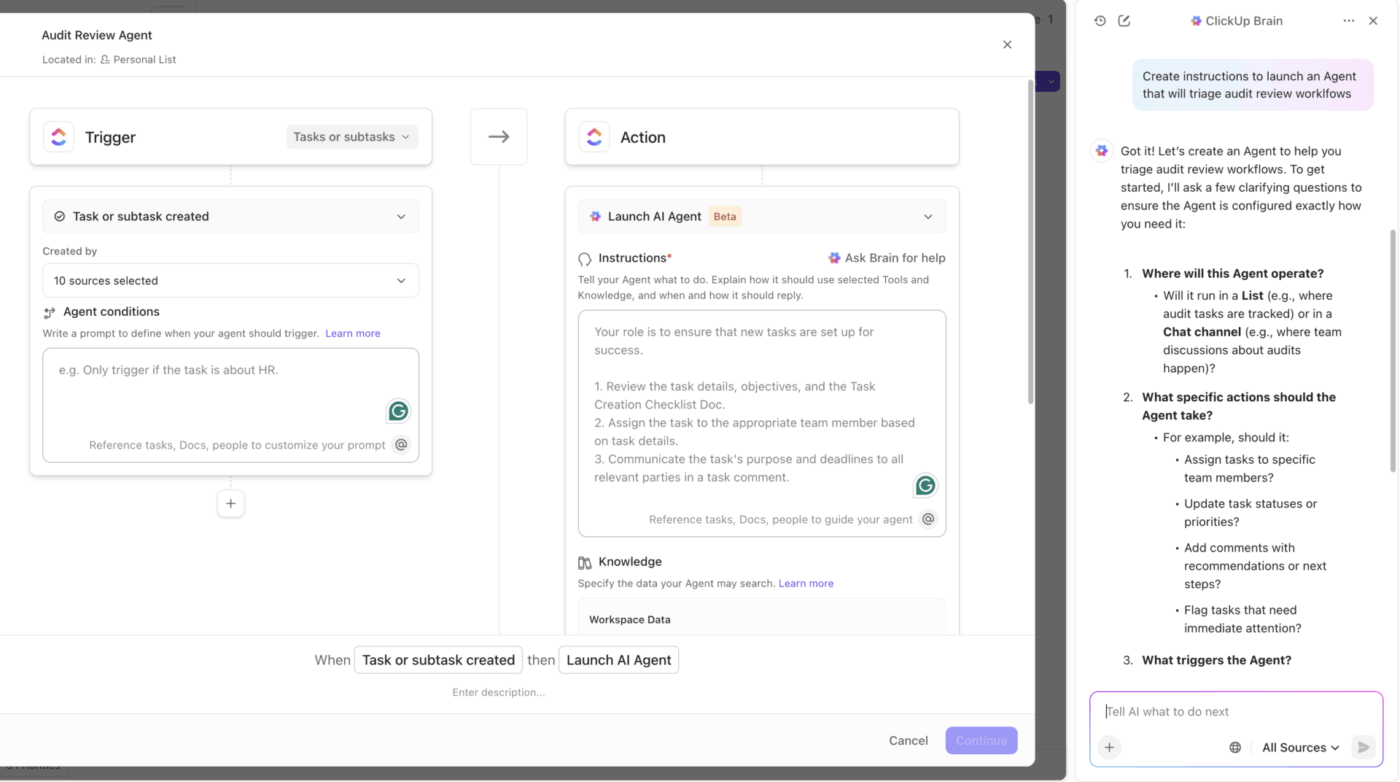Click the user message about triaging audit workflows

point(1253,85)
